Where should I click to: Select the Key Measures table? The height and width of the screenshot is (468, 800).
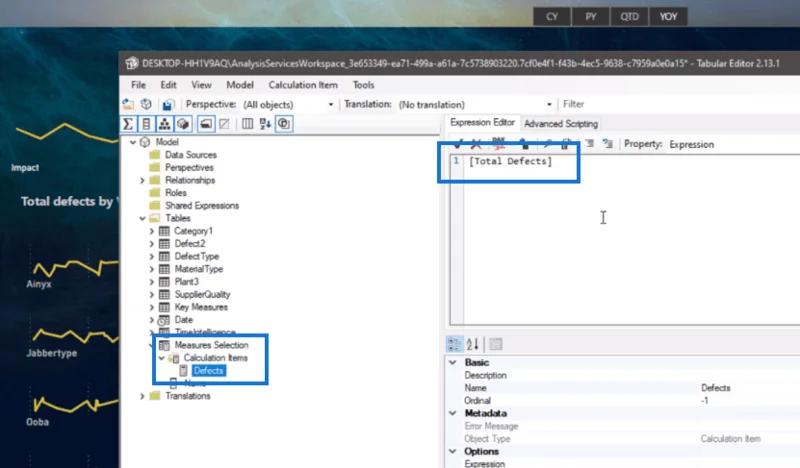(x=201, y=307)
